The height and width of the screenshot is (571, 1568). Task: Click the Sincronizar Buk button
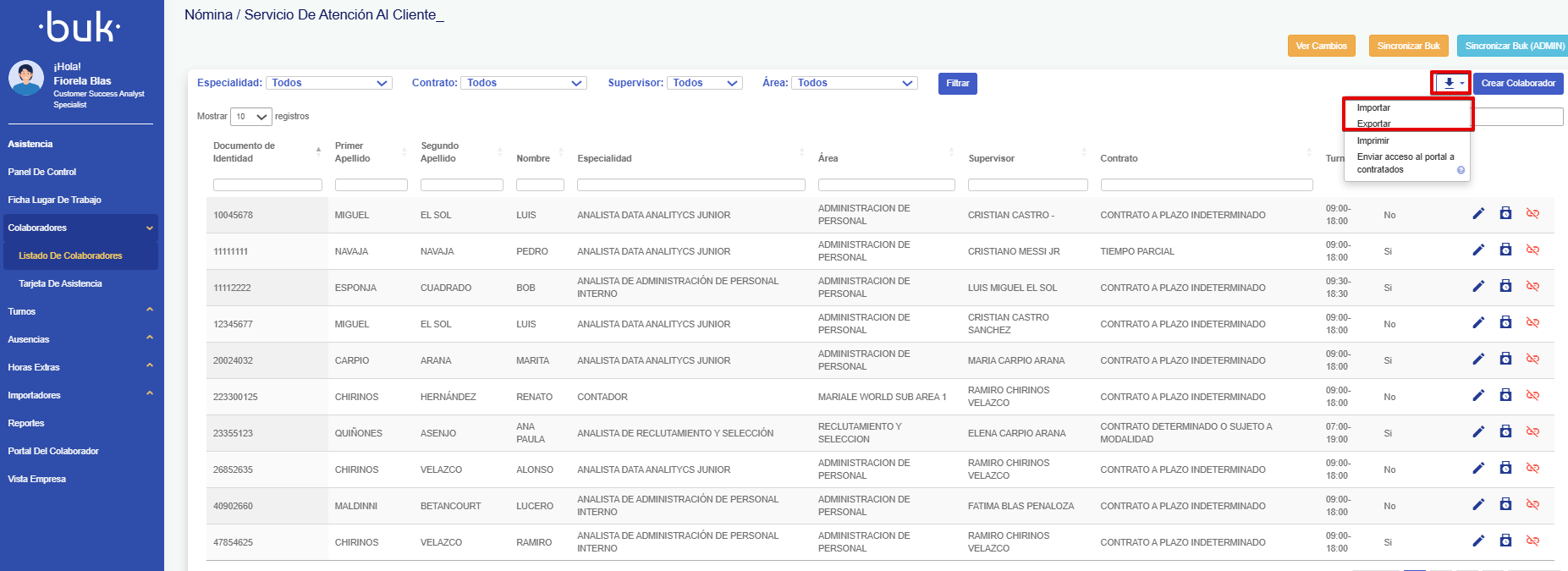click(1408, 46)
